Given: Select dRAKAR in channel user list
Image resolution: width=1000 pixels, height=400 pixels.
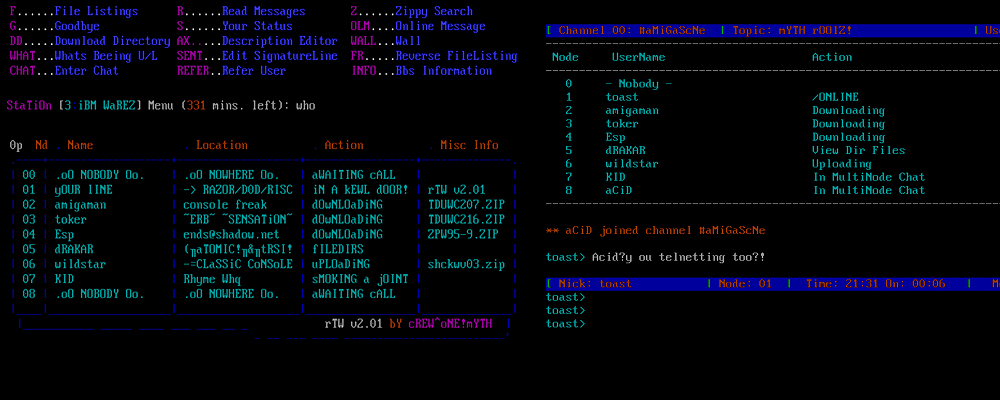Looking at the screenshot, I should 626,151.
